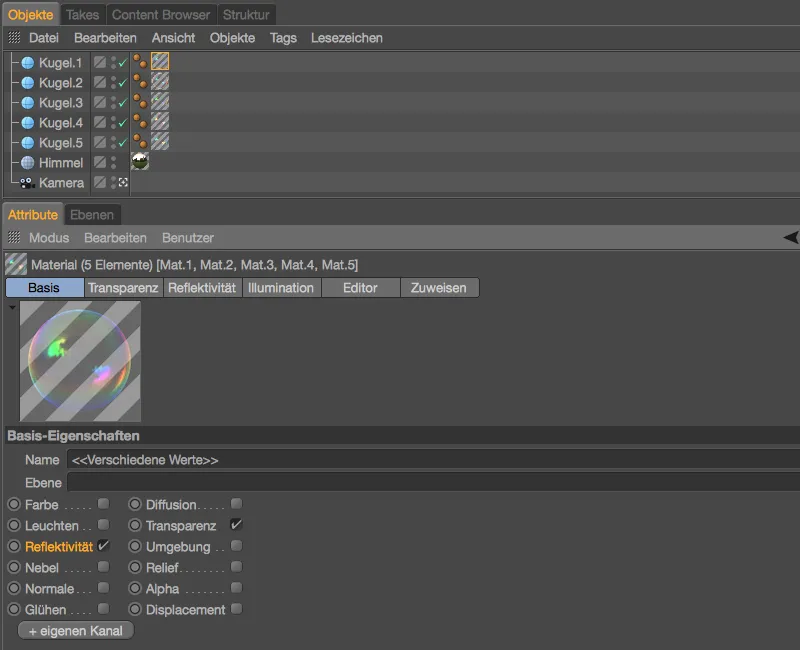Toggle the green enable checkmark of Kugel.3
Screen dimensions: 800x650
(122, 103)
